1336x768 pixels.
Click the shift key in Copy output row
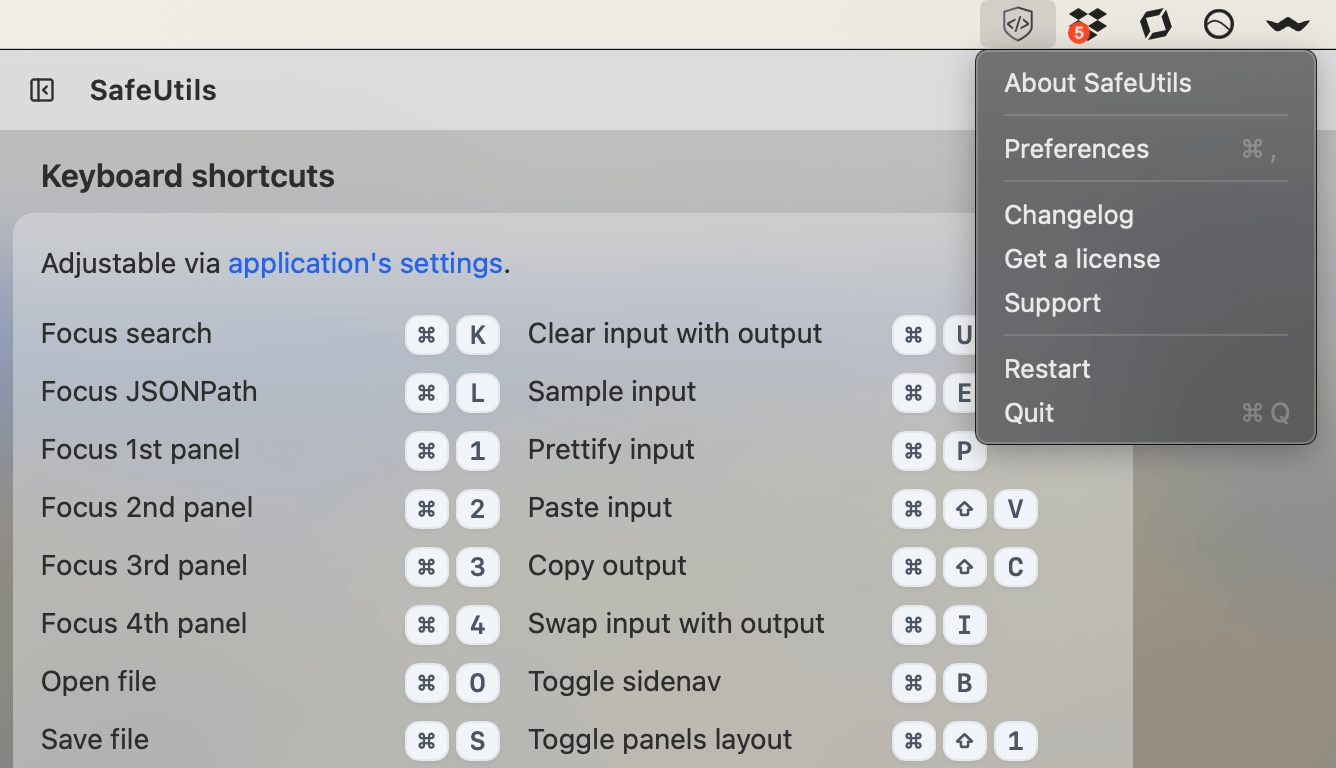coord(964,567)
